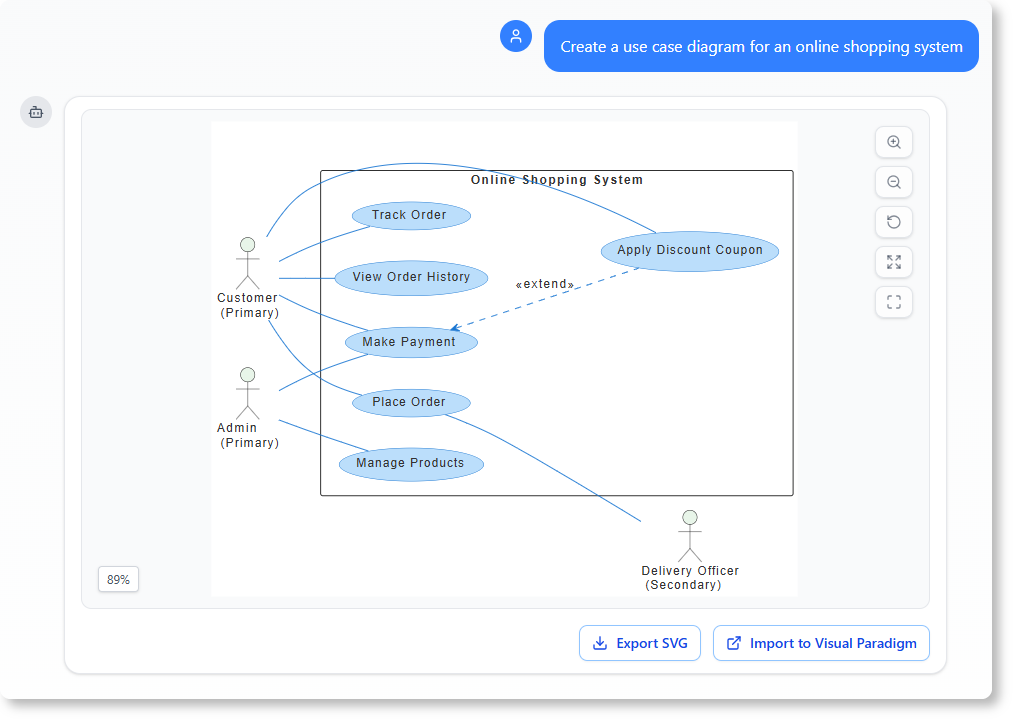Click the Export SVG button

point(639,643)
